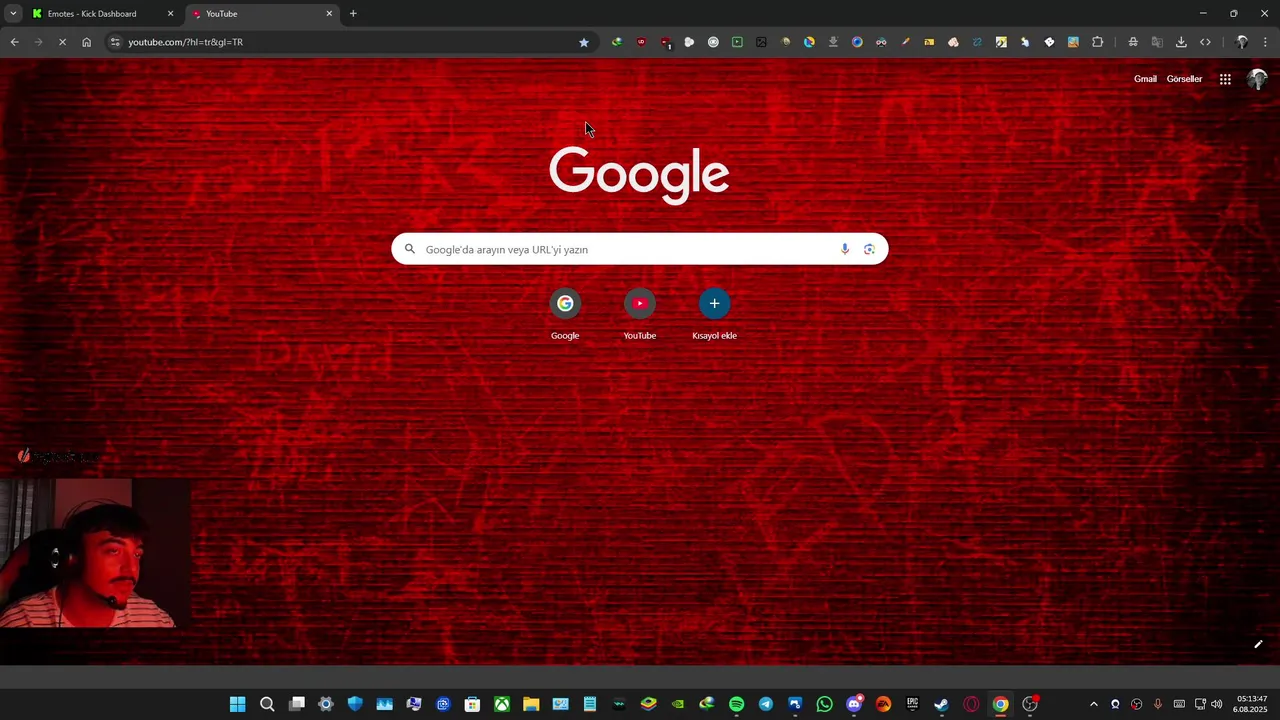Open Chrome icon in the taskbar
This screenshot has width=1280, height=720.
point(1000,704)
